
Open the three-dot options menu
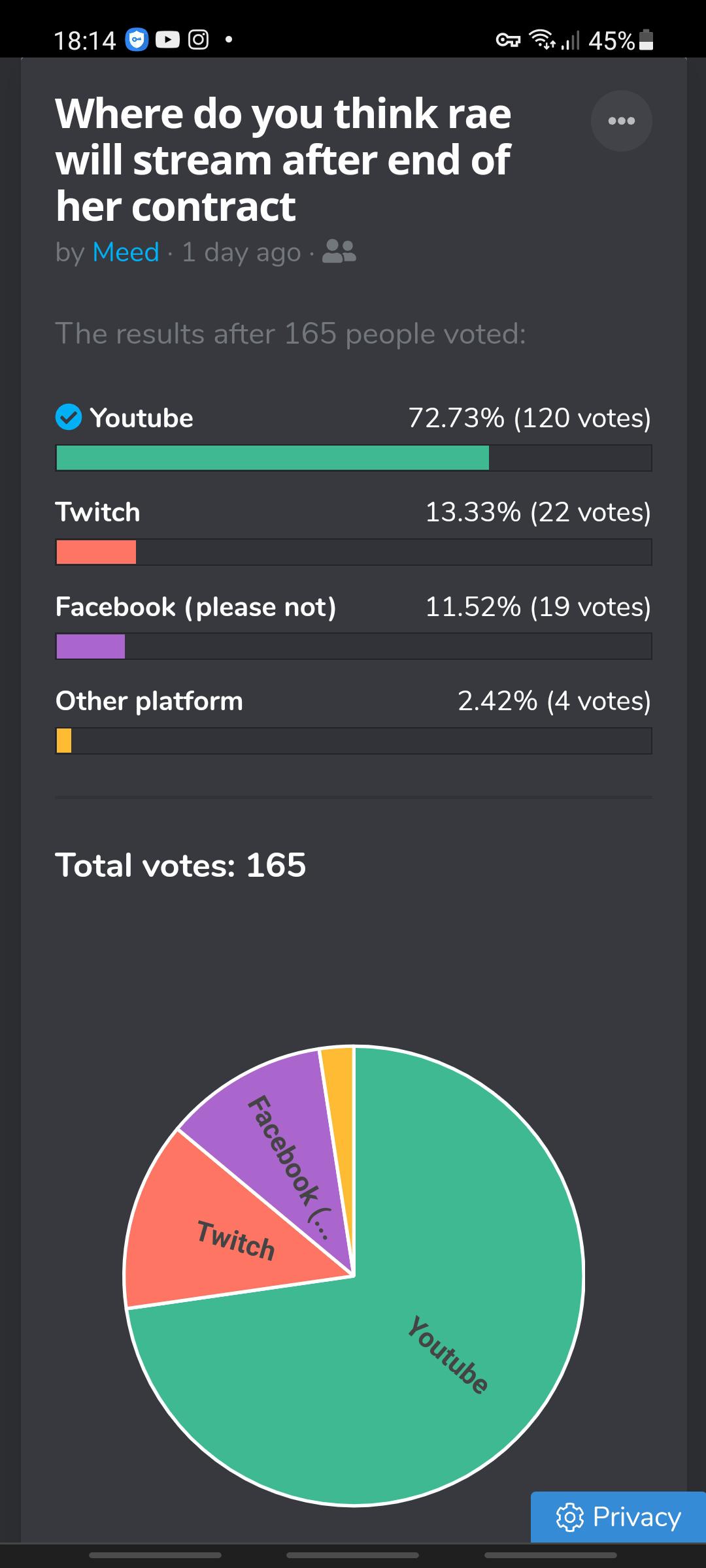[x=621, y=121]
